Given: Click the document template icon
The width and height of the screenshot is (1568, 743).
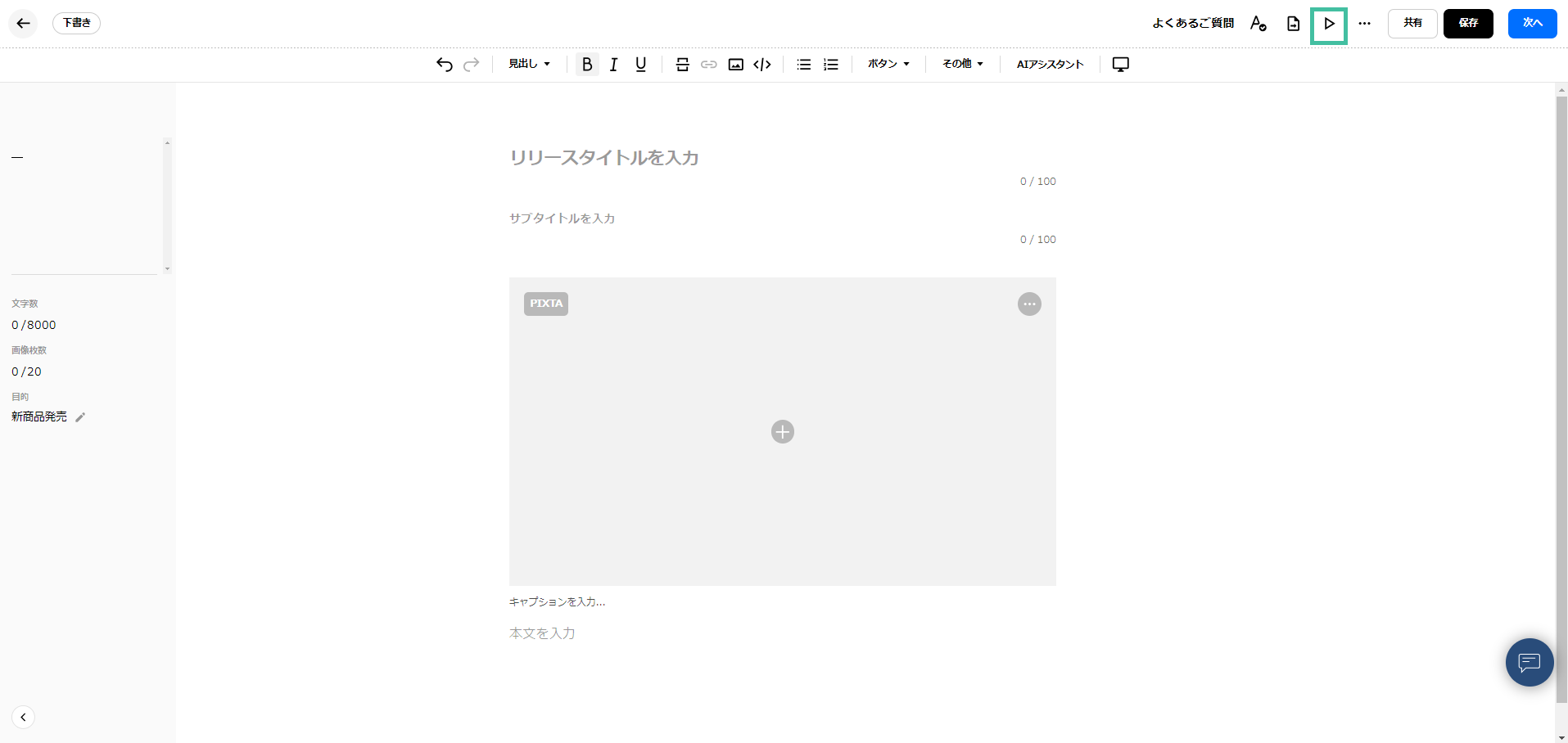Looking at the screenshot, I should click(x=1293, y=24).
